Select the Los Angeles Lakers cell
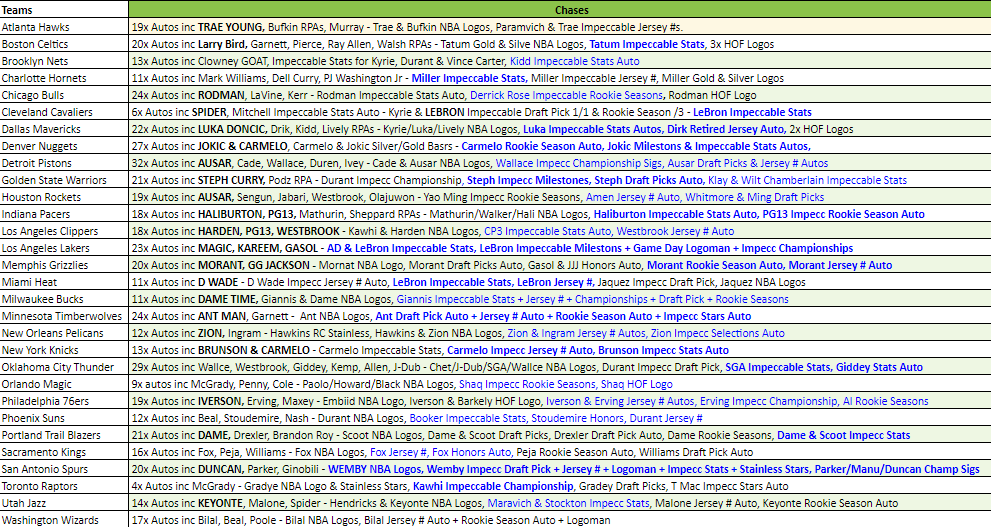This screenshot has height=527, width=991. coord(64,248)
